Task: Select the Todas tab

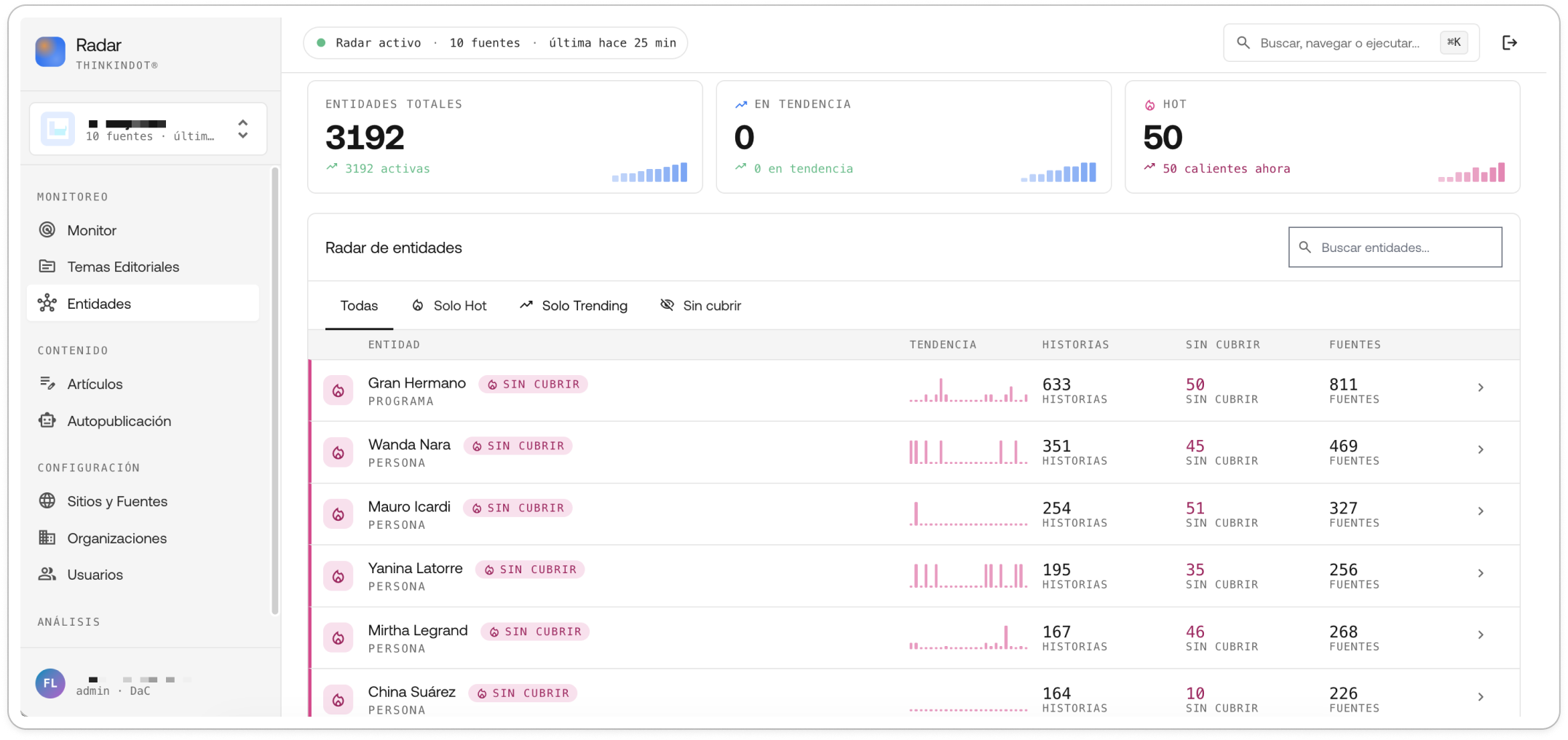Action: tap(359, 306)
